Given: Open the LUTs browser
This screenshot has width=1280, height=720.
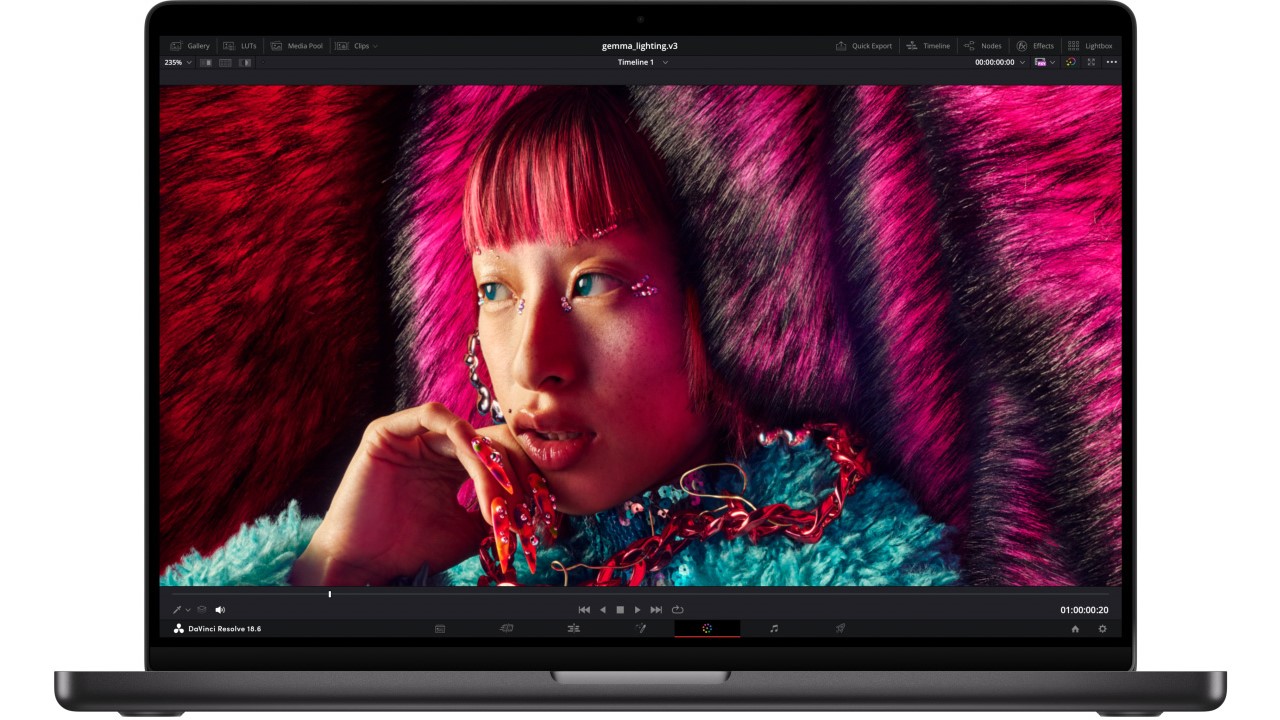Looking at the screenshot, I should point(240,46).
